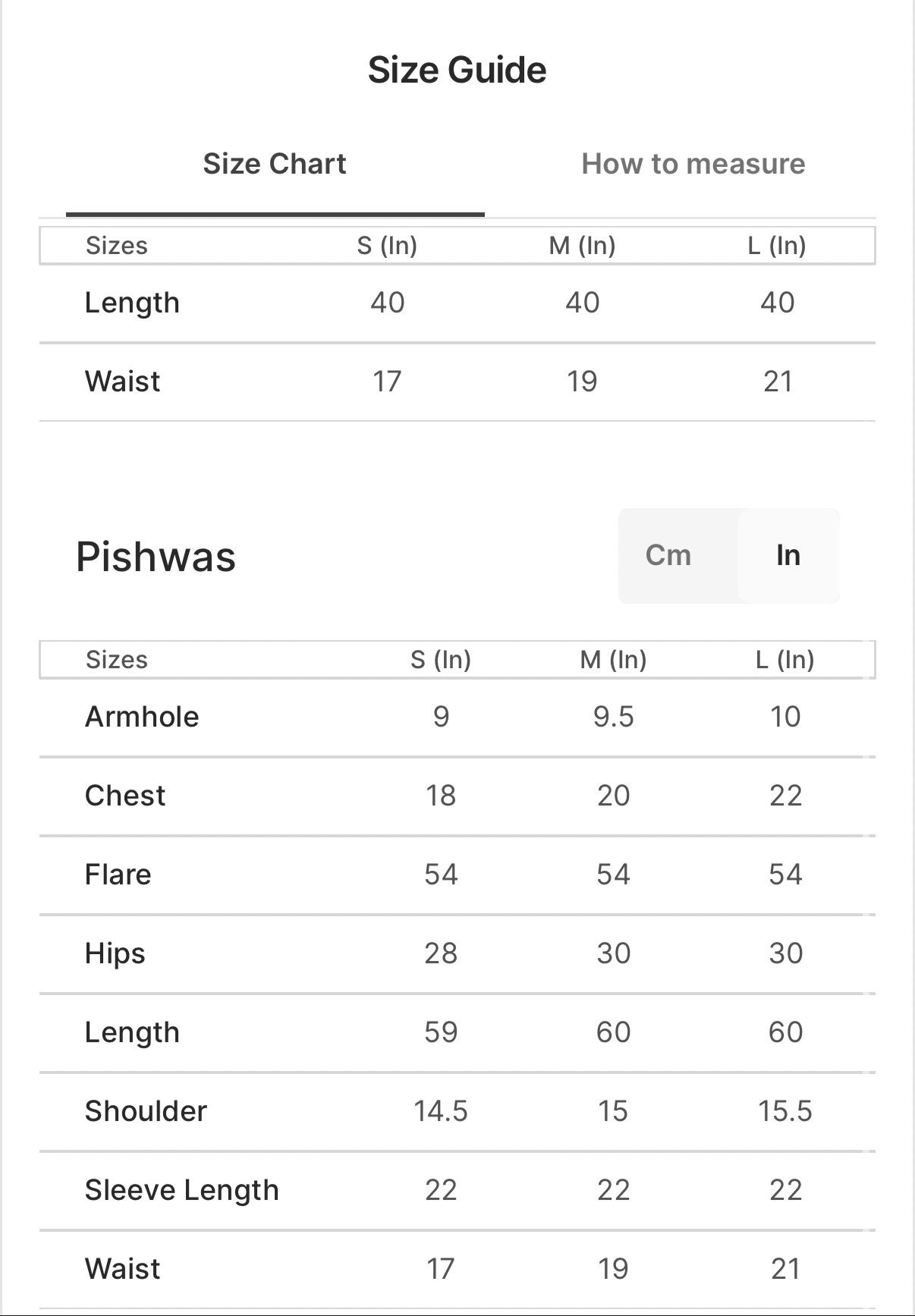Viewport: 915px width, 1316px height.
Task: Click the Size Guide heading
Action: pyautogui.click(x=457, y=70)
